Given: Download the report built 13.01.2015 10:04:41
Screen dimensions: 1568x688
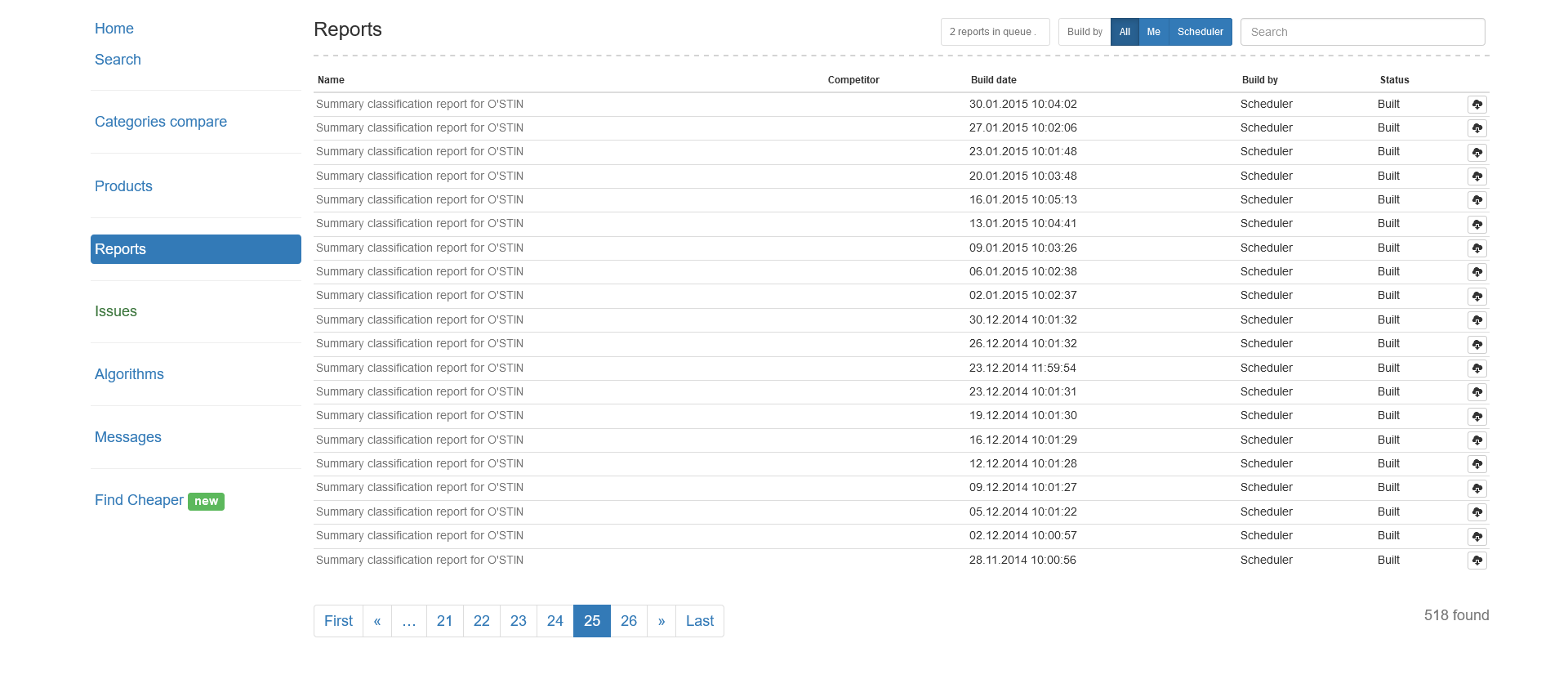Looking at the screenshot, I should point(1477,225).
